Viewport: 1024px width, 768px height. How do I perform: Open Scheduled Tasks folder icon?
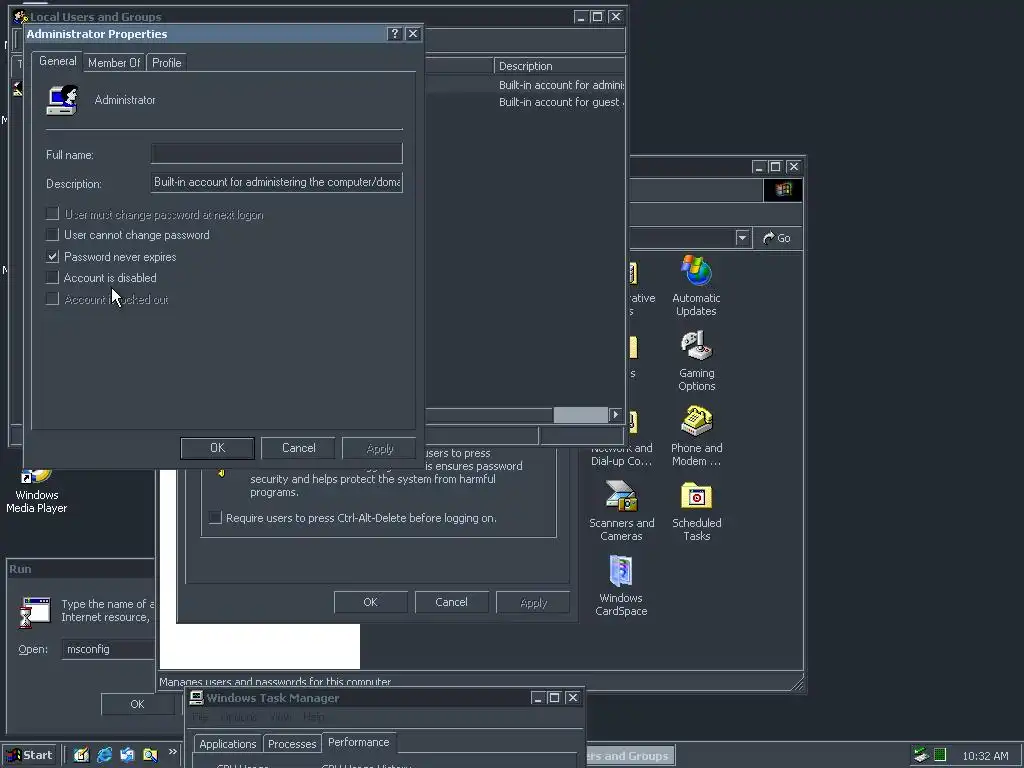[696, 511]
